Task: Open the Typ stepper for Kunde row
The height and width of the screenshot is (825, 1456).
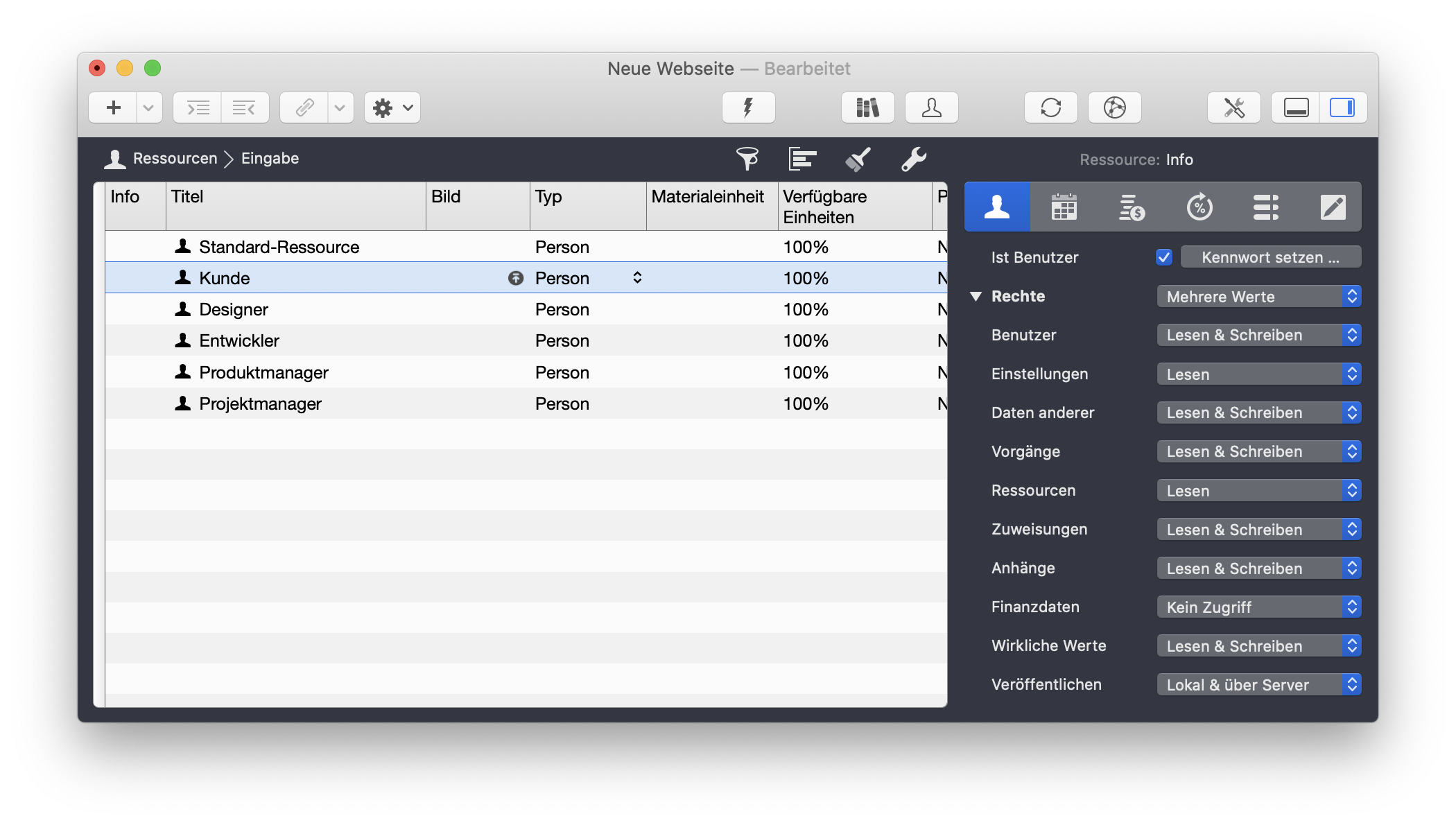Action: [x=636, y=278]
